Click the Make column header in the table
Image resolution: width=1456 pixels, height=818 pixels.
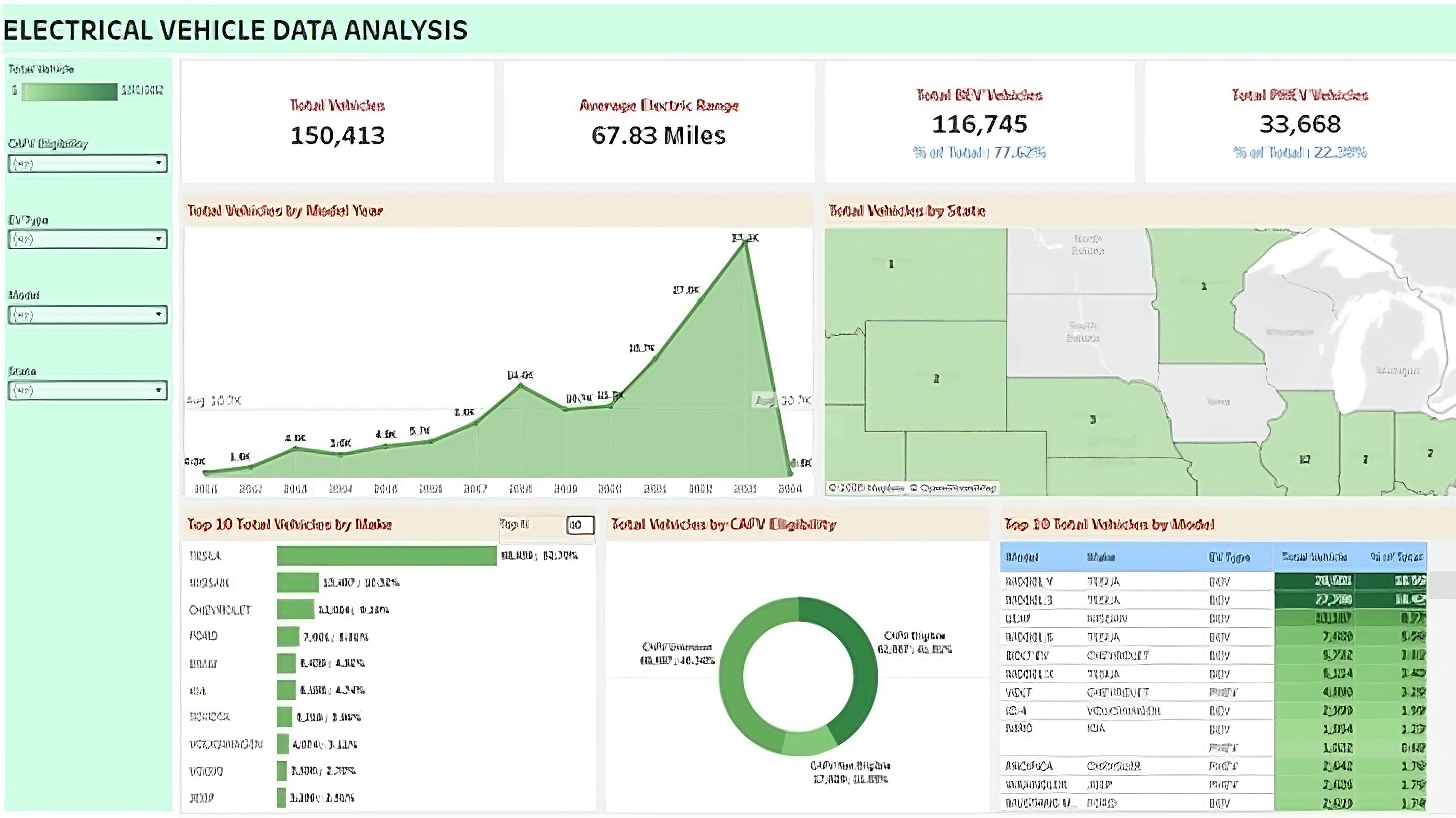tap(1100, 557)
